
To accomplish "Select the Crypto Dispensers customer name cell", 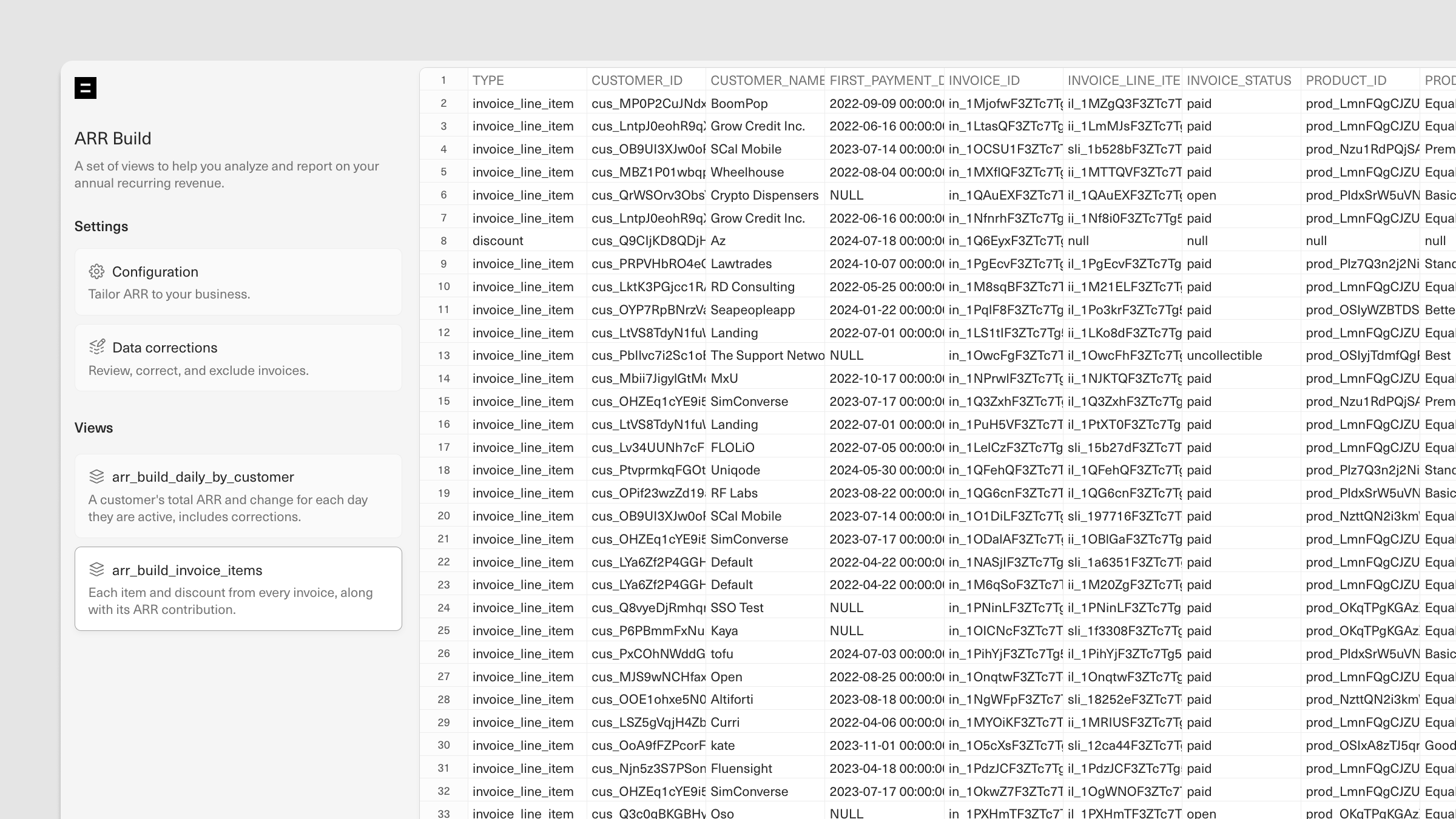I will pyautogui.click(x=764, y=195).
